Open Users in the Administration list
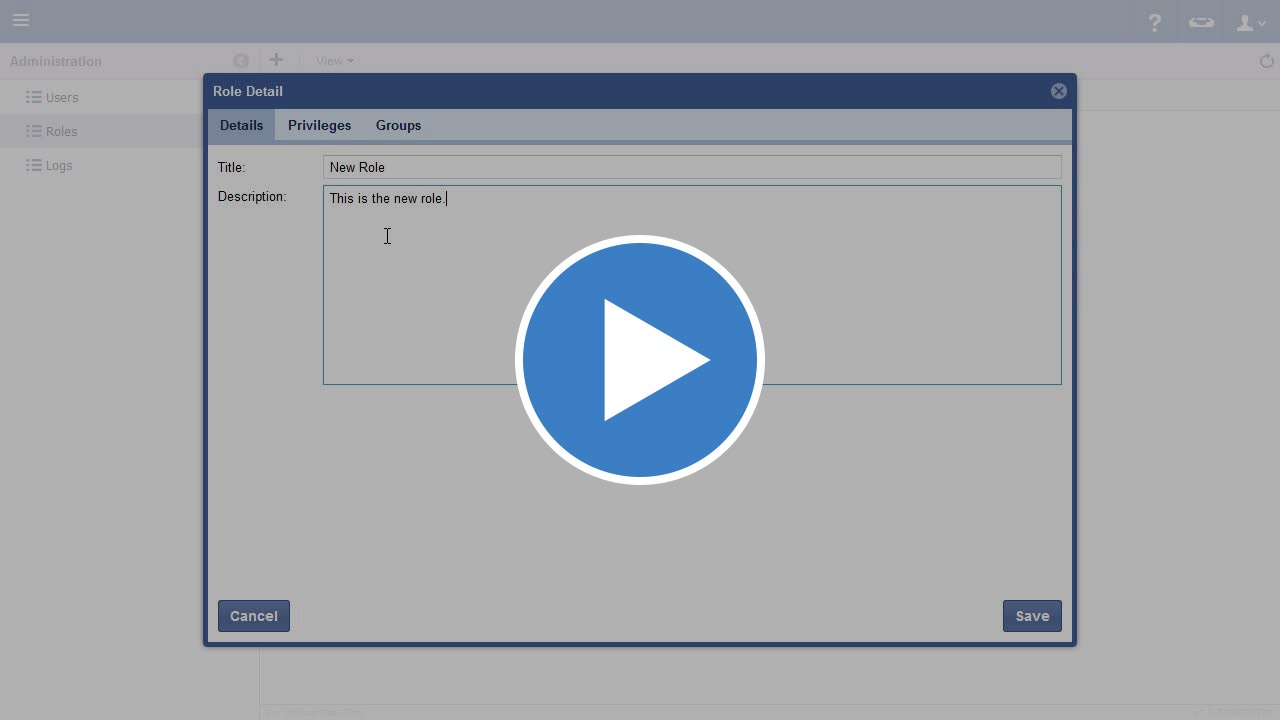 (x=61, y=98)
